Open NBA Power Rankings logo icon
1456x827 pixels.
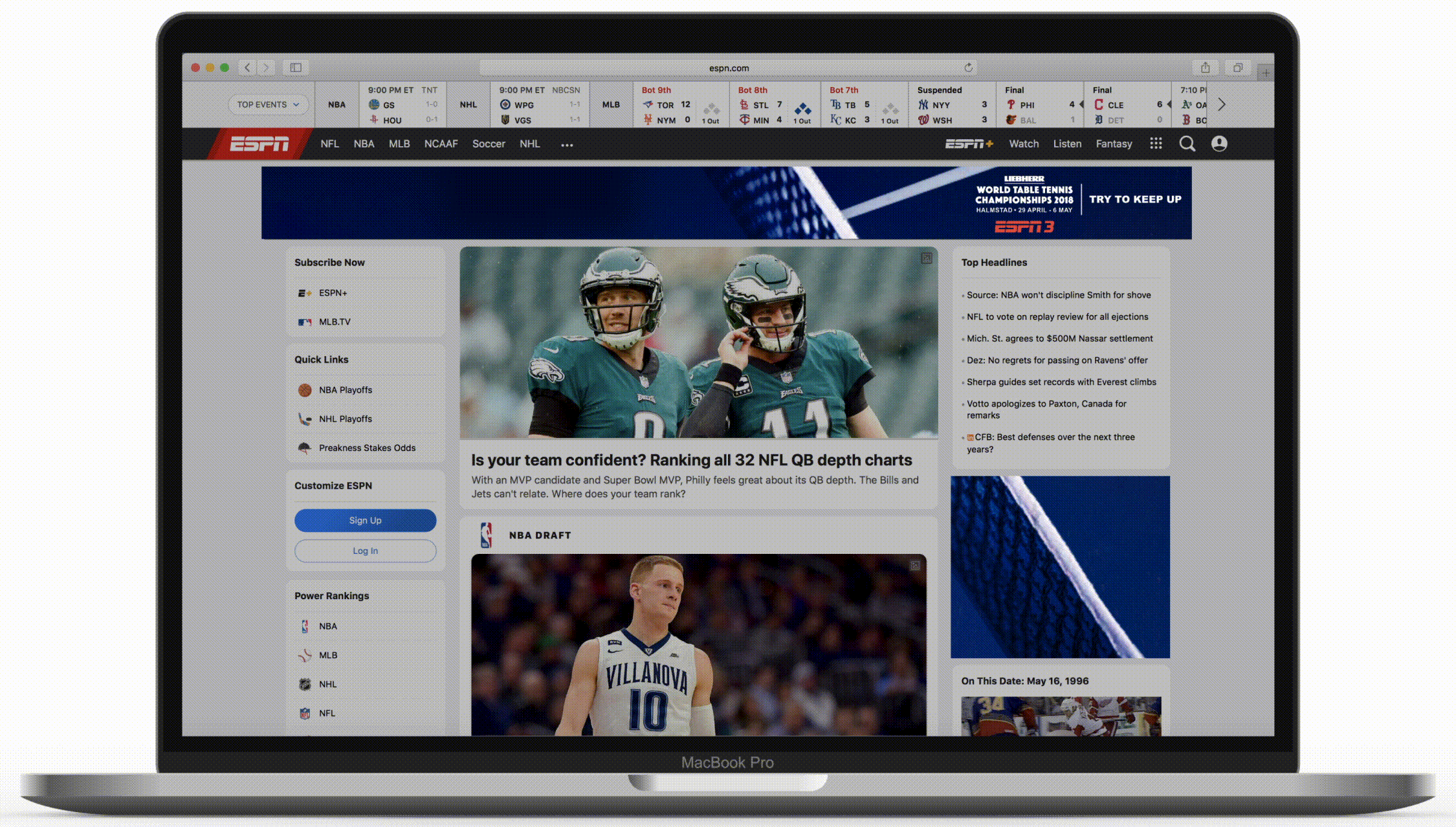click(x=304, y=626)
